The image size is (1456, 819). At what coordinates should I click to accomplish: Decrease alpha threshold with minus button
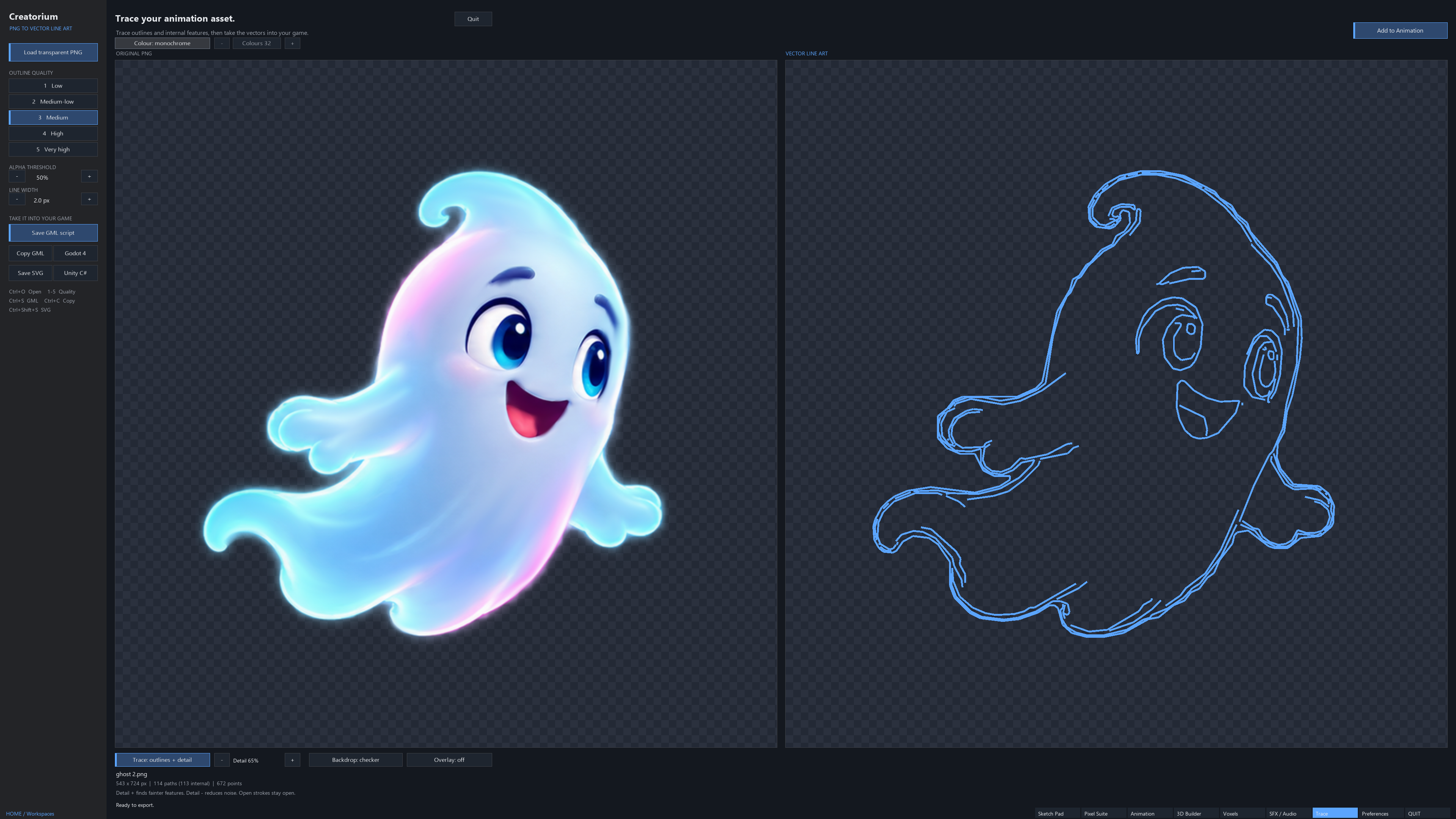point(17,177)
